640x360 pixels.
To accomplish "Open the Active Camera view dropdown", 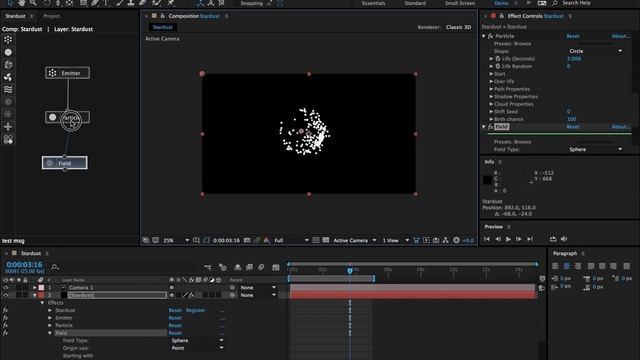I will [354, 240].
